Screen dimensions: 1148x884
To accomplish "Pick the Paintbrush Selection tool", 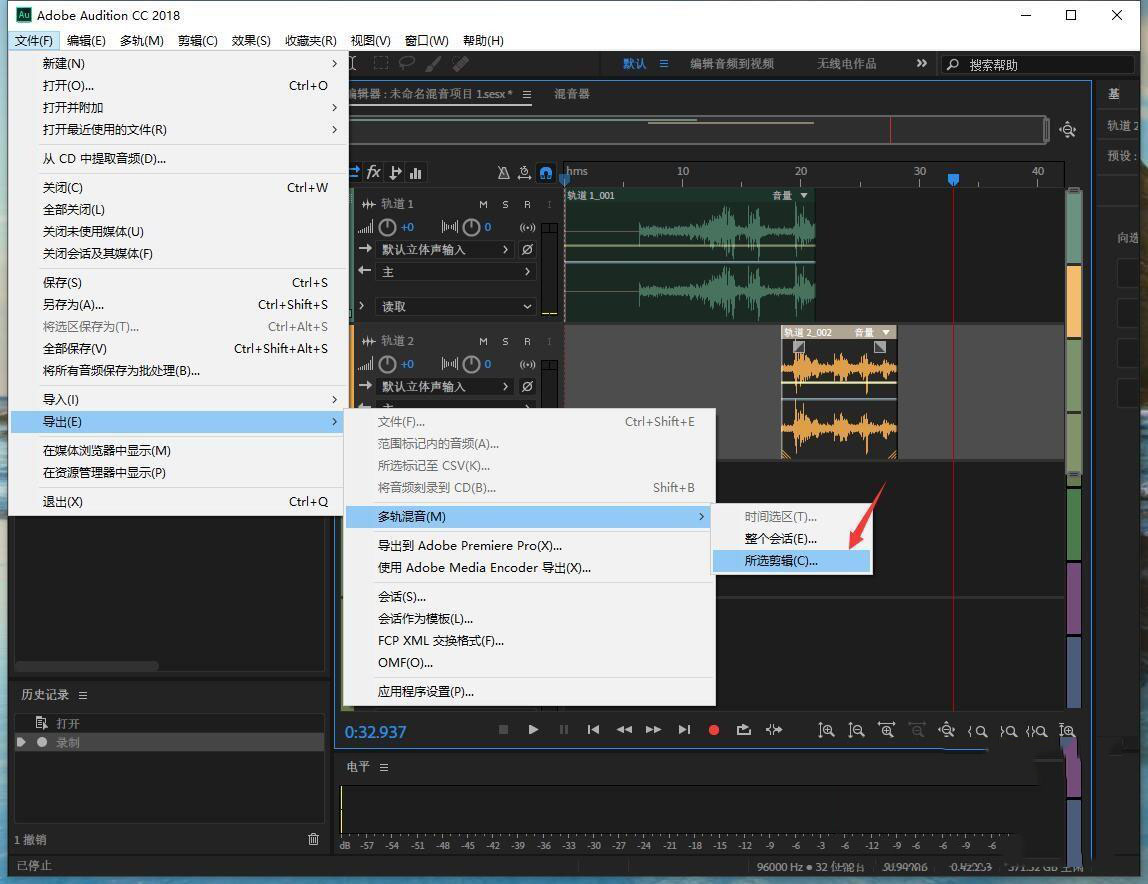I will (x=433, y=64).
